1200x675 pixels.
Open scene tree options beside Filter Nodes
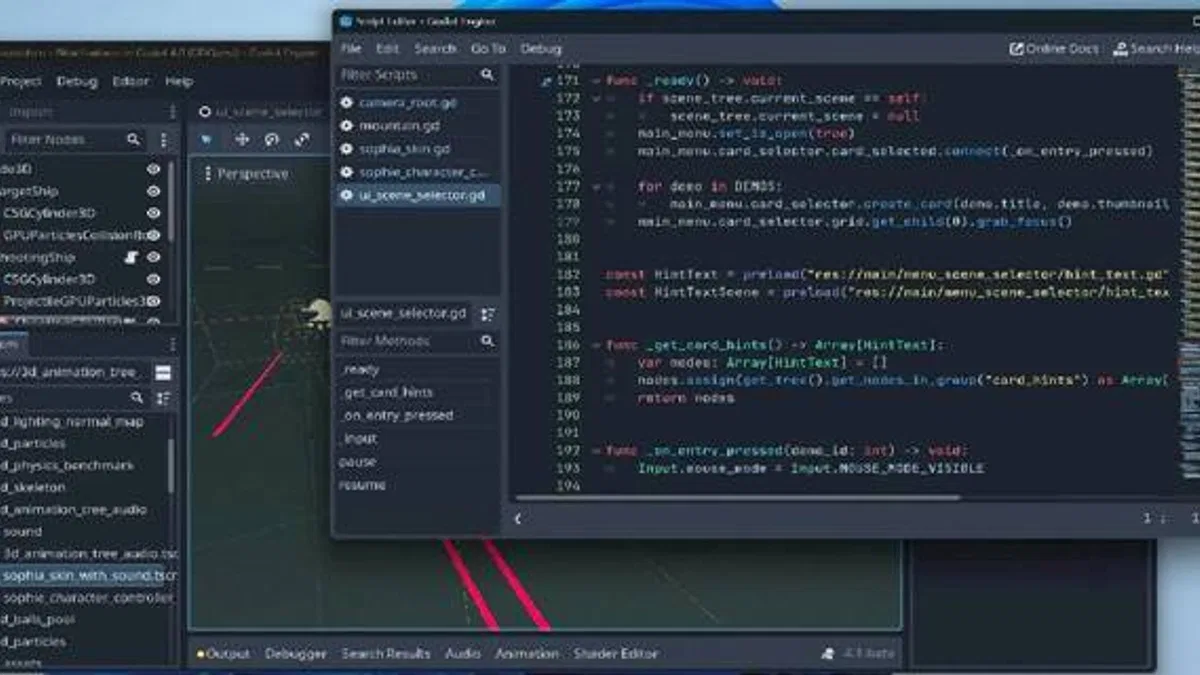(x=164, y=140)
